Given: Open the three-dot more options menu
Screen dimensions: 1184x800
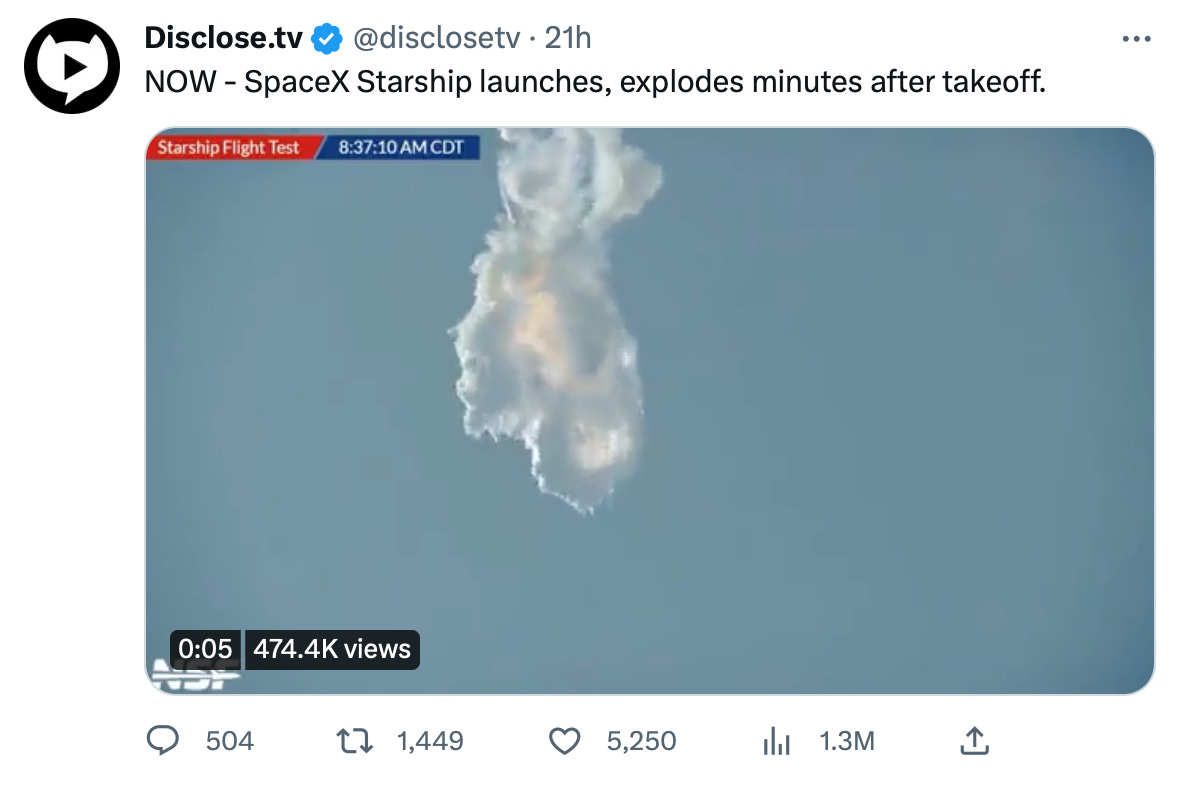Looking at the screenshot, I should coord(1137,39).
